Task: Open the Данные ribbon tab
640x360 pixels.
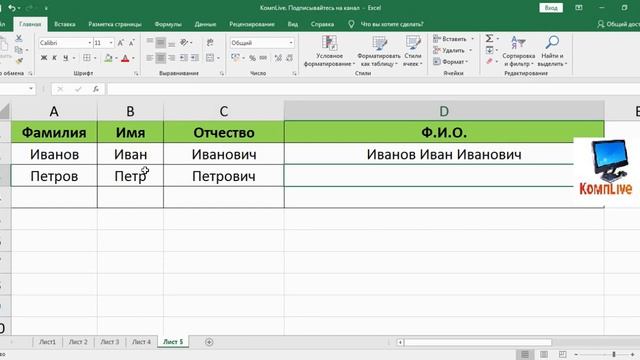Action: click(205, 24)
